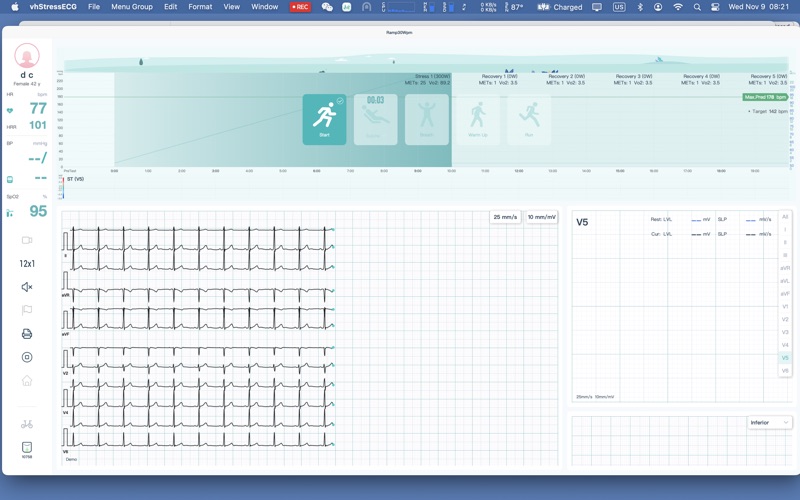Viewport: 800px width, 500px height.
Task: Select lead I in lead list
Action: point(785,230)
